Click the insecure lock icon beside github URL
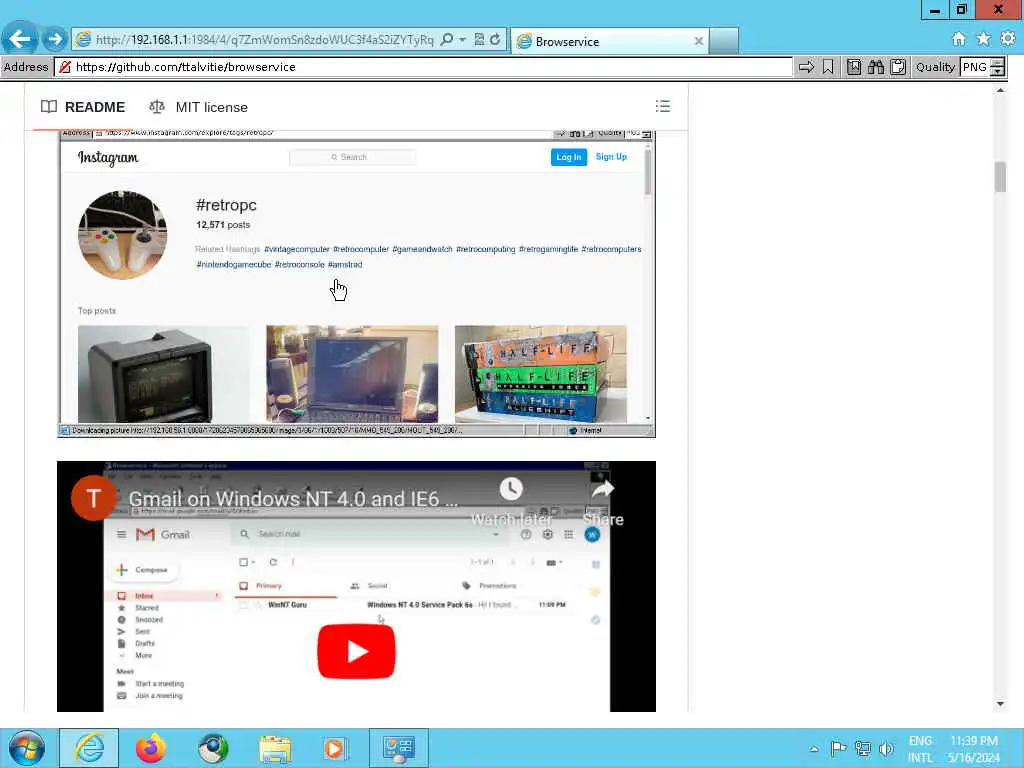 point(65,67)
